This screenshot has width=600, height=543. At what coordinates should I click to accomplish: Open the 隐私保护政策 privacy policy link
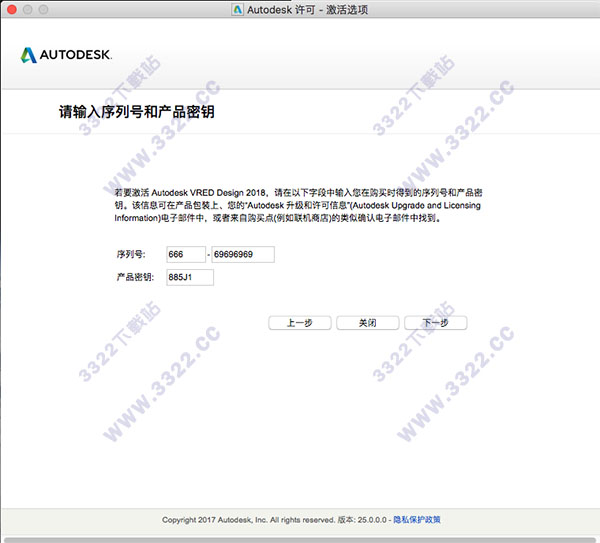tap(417, 519)
